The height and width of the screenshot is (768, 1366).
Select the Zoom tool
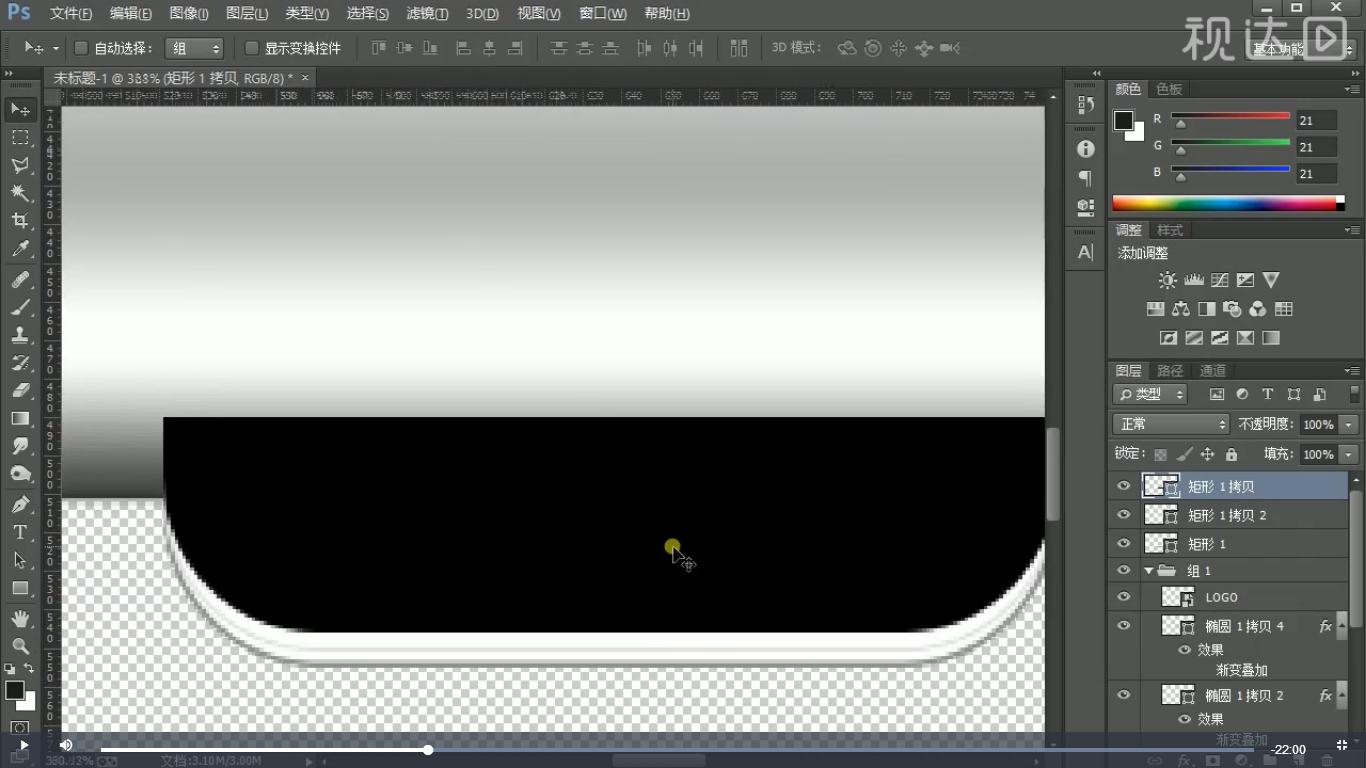tap(20, 646)
